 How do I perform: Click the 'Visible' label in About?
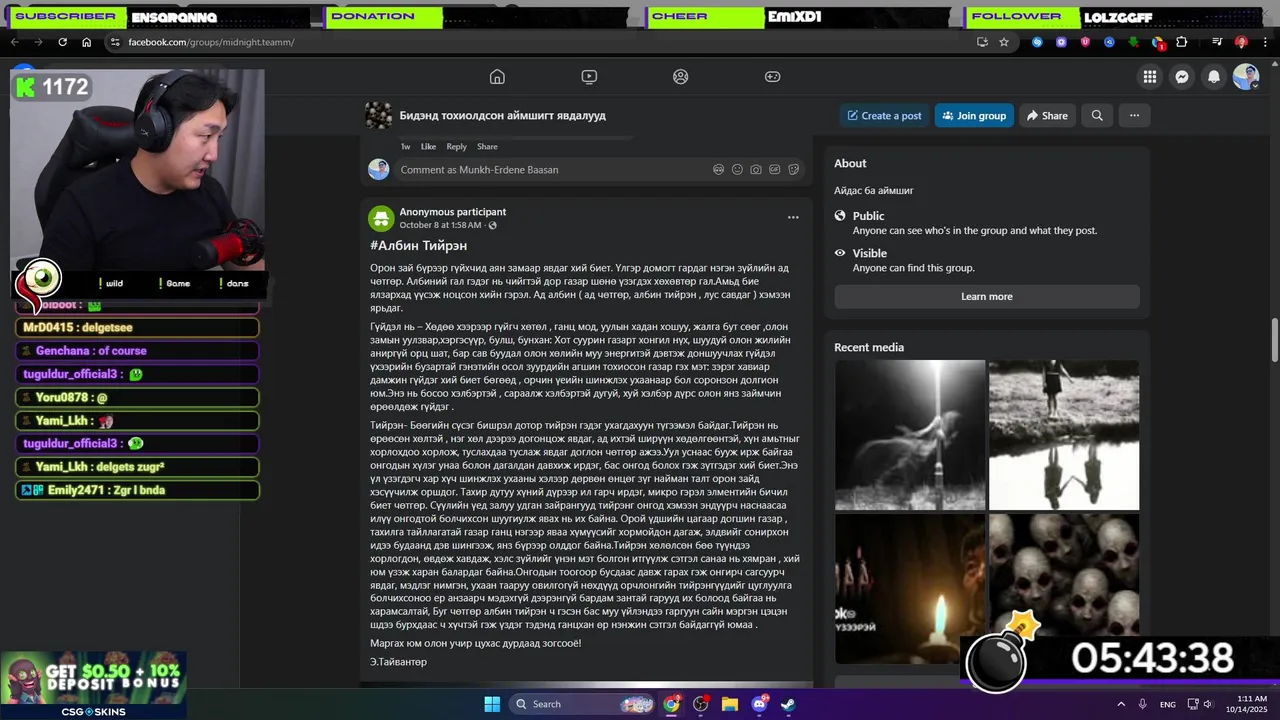click(870, 253)
